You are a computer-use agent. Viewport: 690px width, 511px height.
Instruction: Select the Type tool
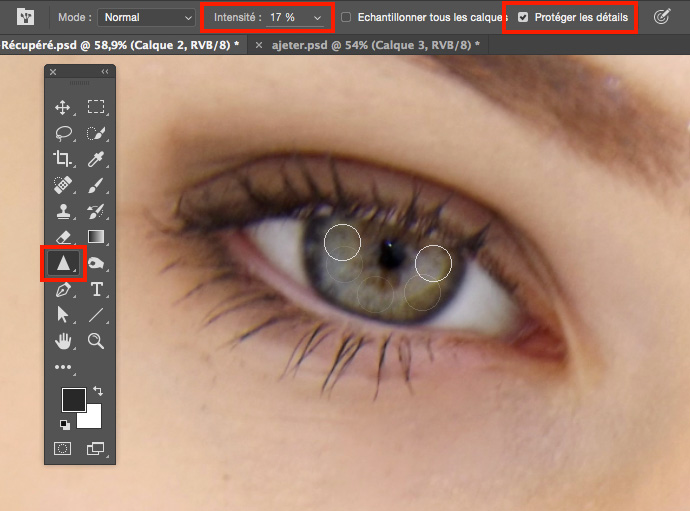click(97, 290)
